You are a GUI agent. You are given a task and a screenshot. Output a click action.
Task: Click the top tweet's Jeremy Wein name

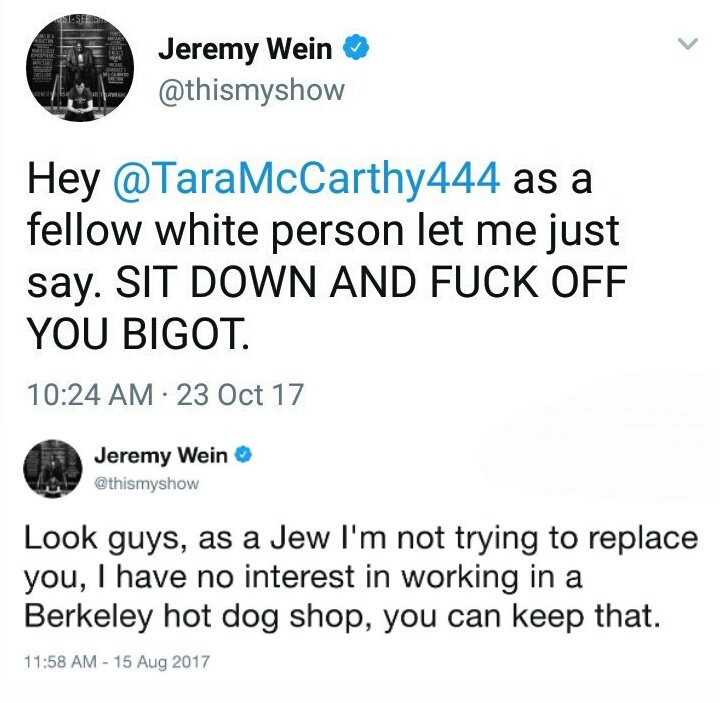245,49
